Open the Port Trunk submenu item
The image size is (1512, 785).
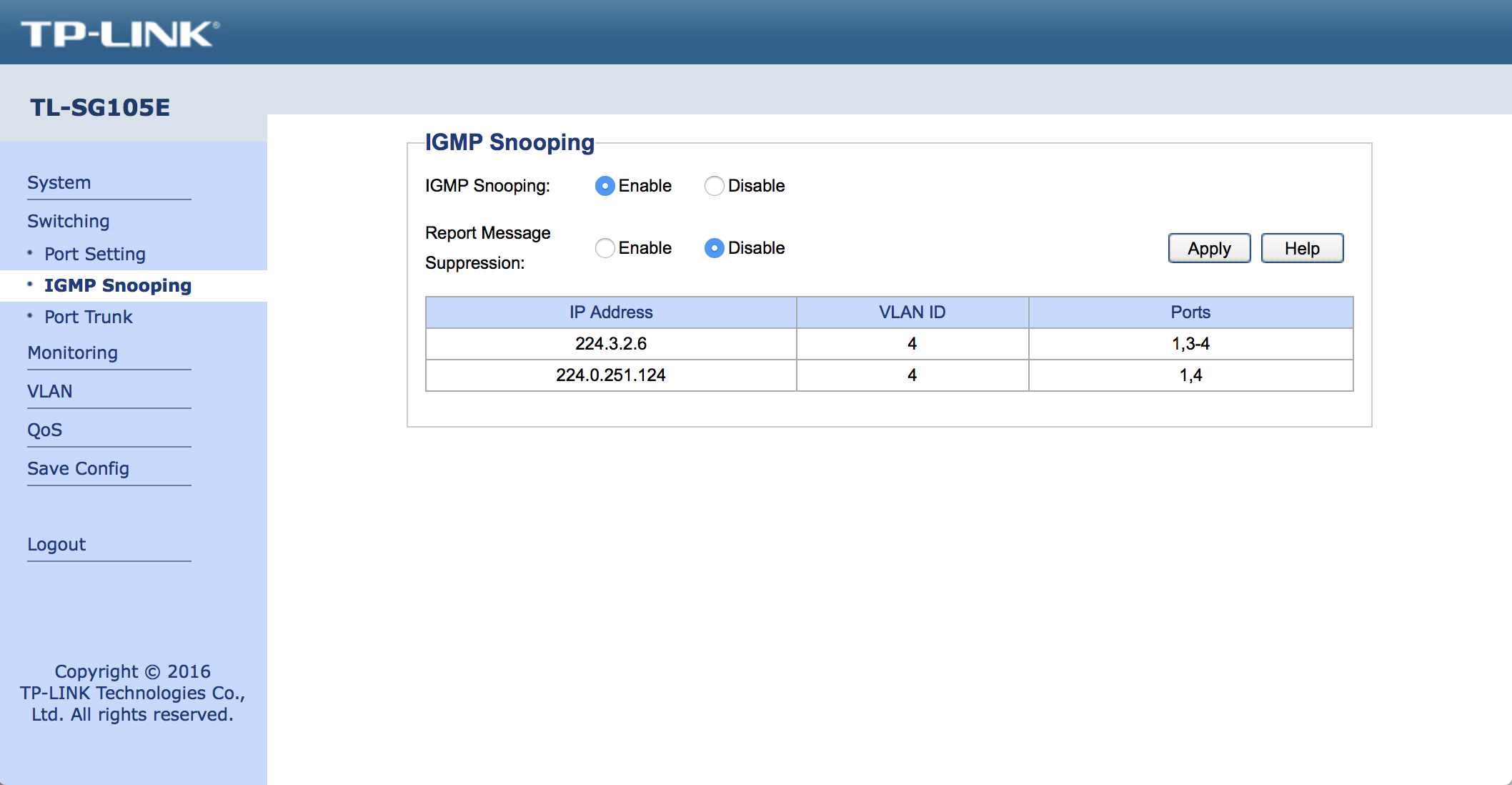tap(89, 317)
